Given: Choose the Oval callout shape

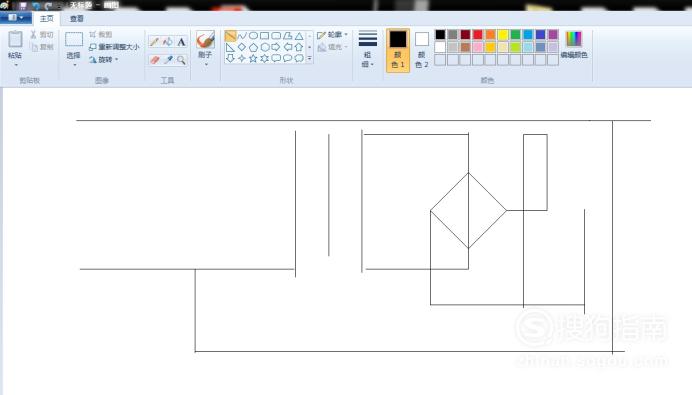Looking at the screenshot, I should tap(288, 58).
